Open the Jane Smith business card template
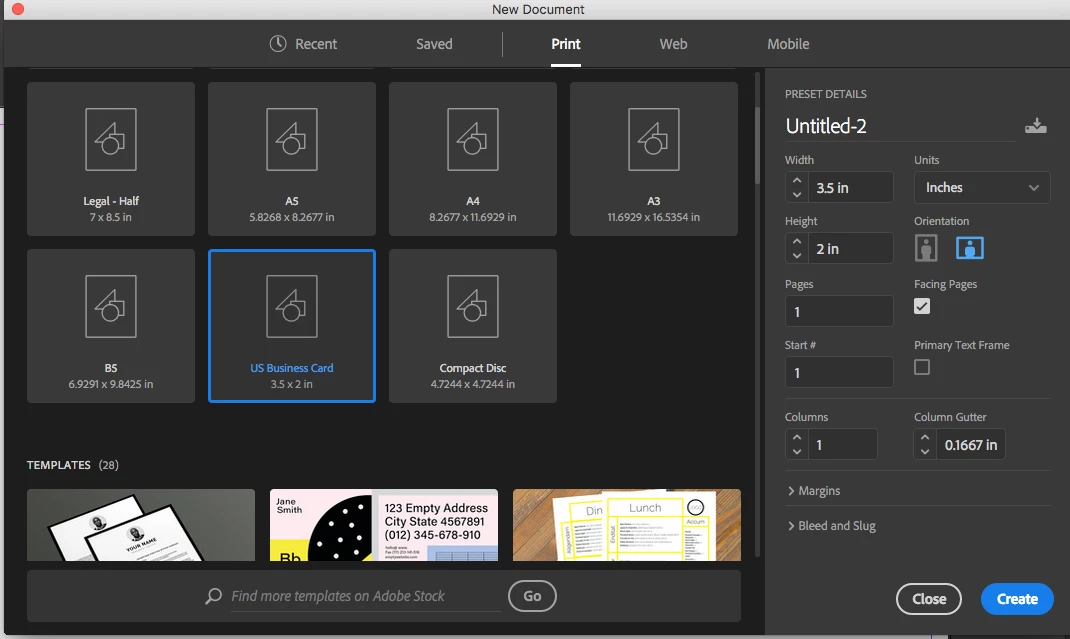The width and height of the screenshot is (1070, 639). click(x=384, y=525)
